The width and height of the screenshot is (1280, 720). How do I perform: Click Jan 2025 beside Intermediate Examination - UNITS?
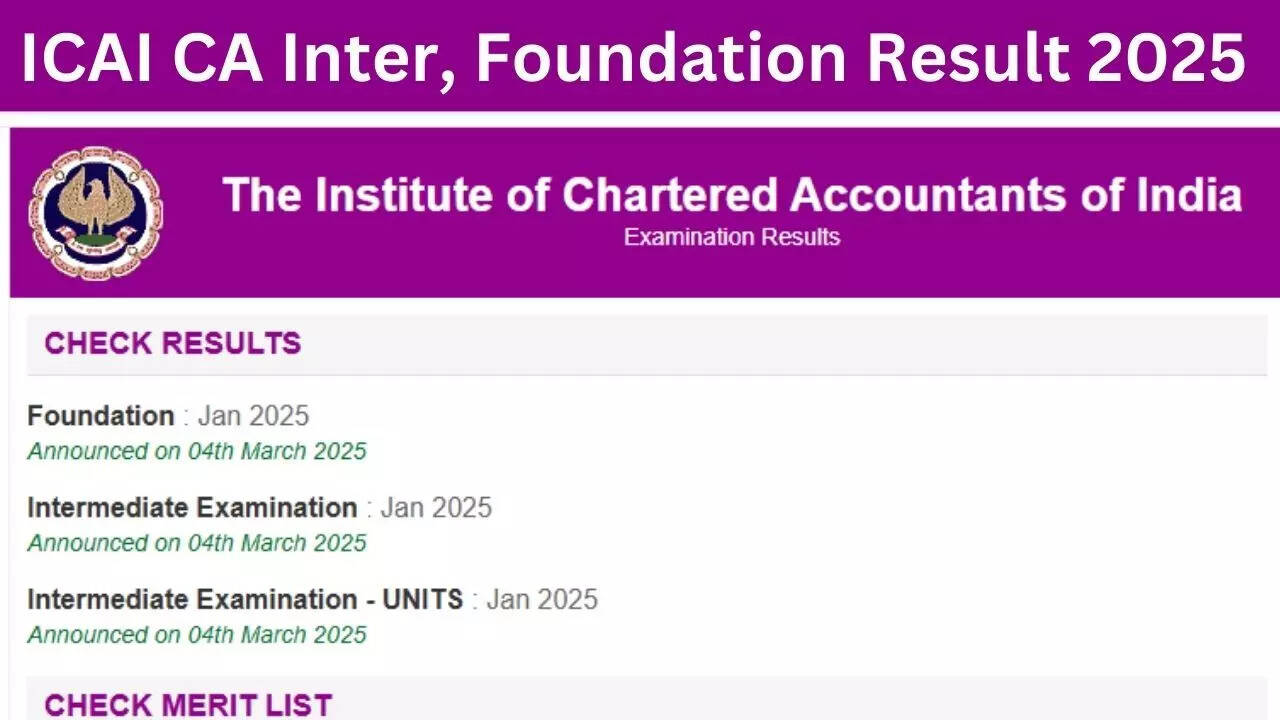pyautogui.click(x=542, y=600)
